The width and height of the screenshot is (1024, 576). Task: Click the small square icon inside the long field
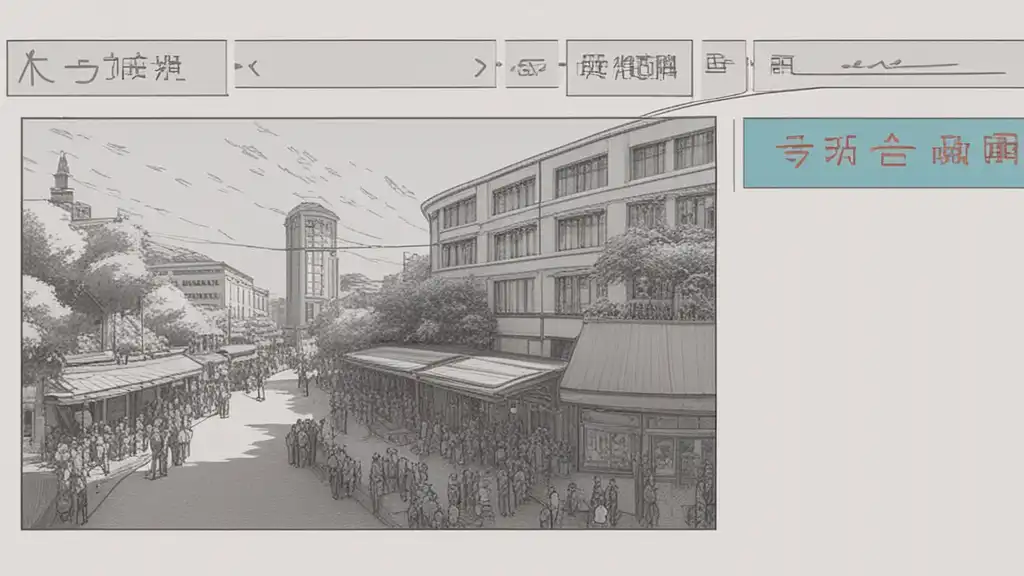(x=782, y=65)
